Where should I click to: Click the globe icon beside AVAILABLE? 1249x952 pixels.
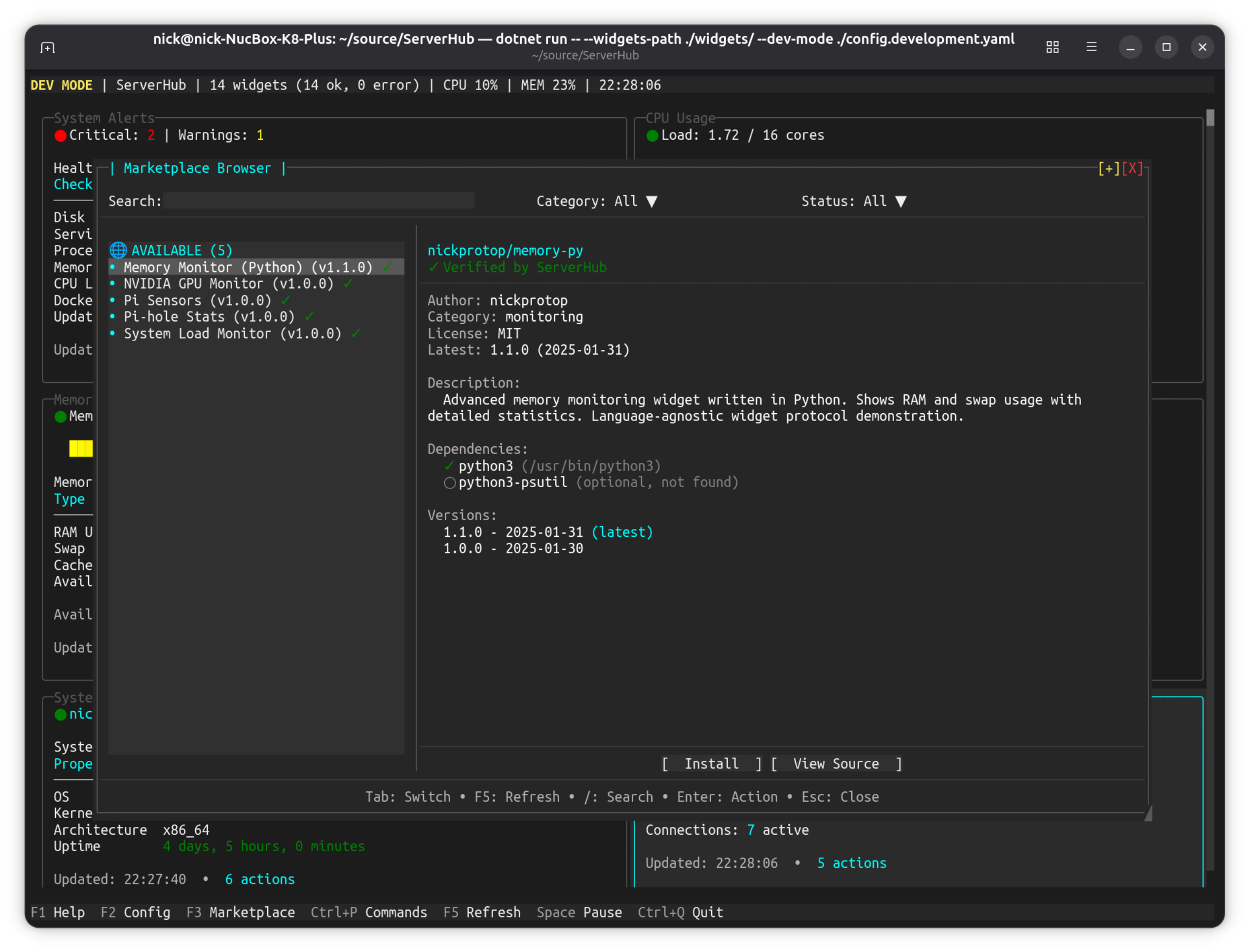click(x=118, y=250)
